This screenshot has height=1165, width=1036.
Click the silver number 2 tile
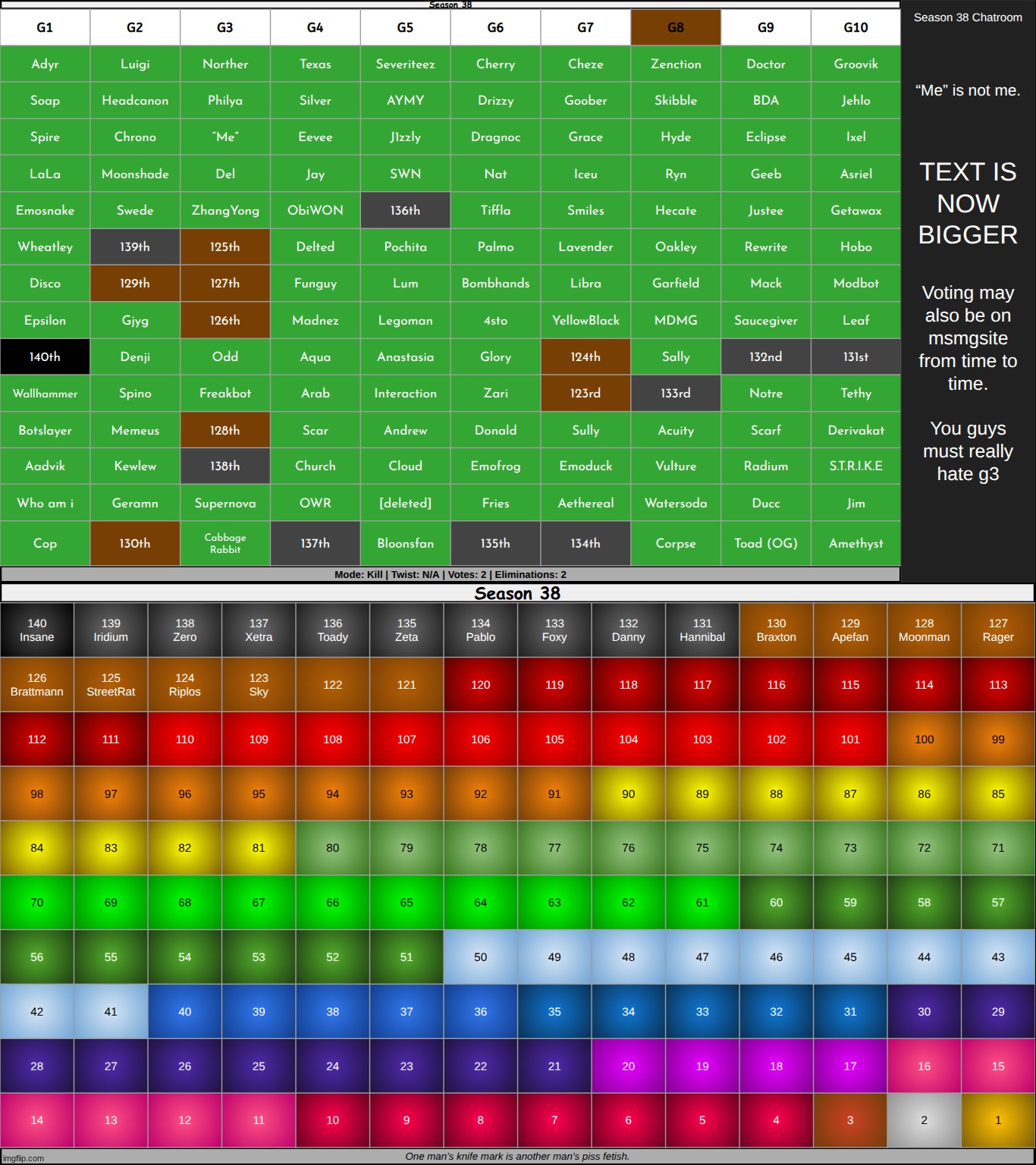(x=924, y=1120)
